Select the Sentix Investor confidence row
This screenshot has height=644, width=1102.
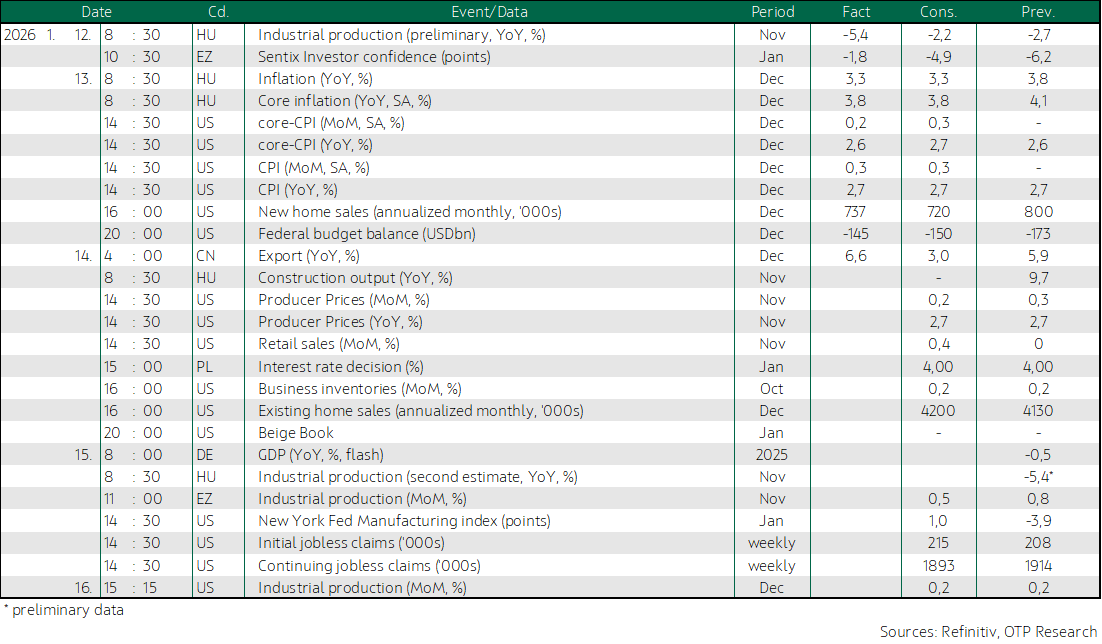coord(550,57)
